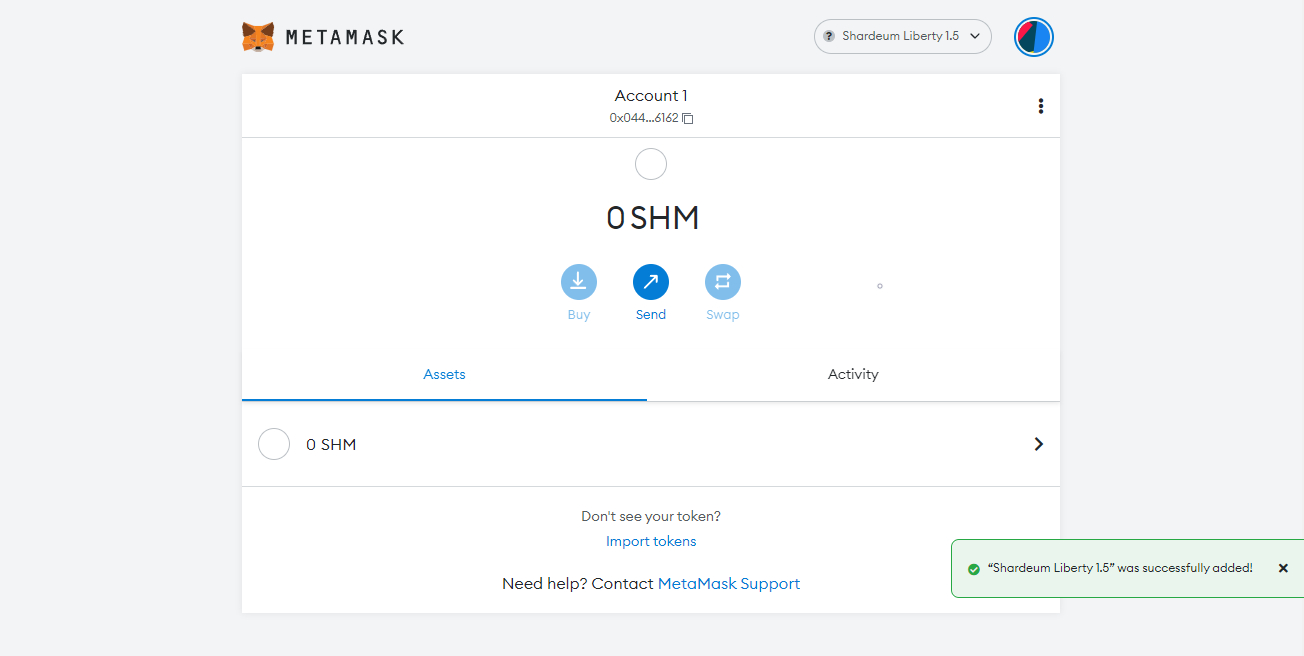This screenshot has height=656, width=1304.
Task: Open the Shardeum Liberty 1.5 network dropdown
Action: coord(900,36)
